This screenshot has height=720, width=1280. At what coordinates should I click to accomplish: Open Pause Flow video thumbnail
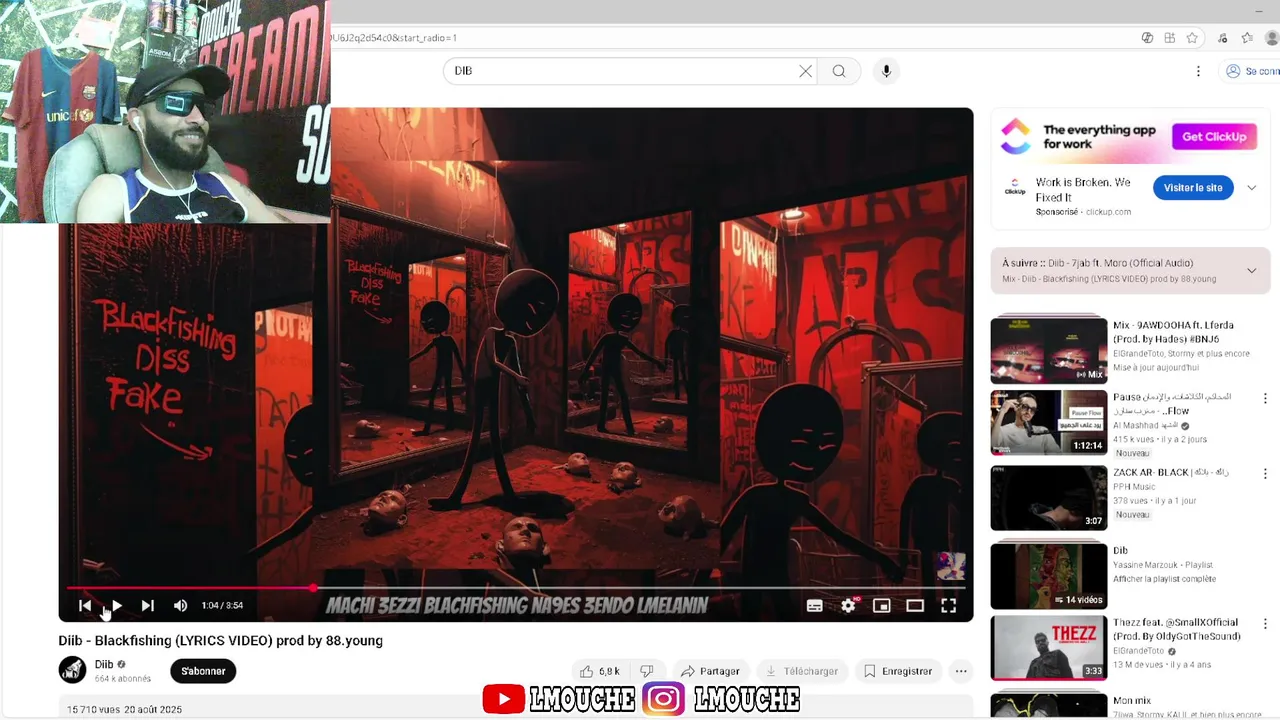[x=1049, y=423]
